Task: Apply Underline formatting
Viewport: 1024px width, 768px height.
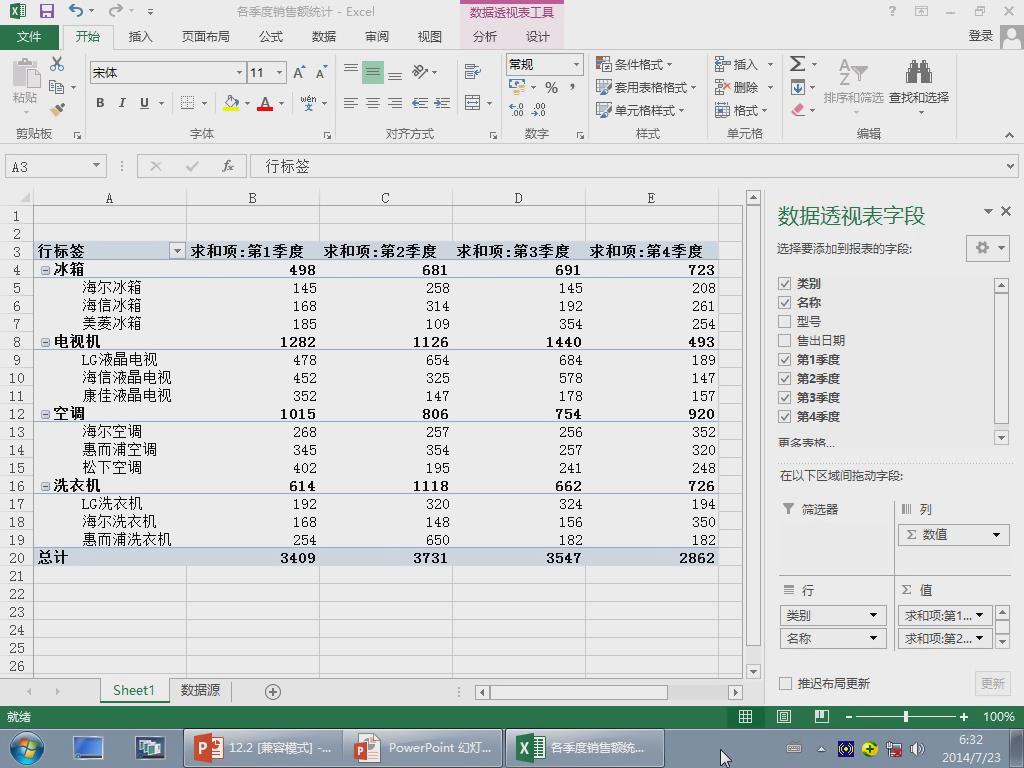Action: (144, 103)
